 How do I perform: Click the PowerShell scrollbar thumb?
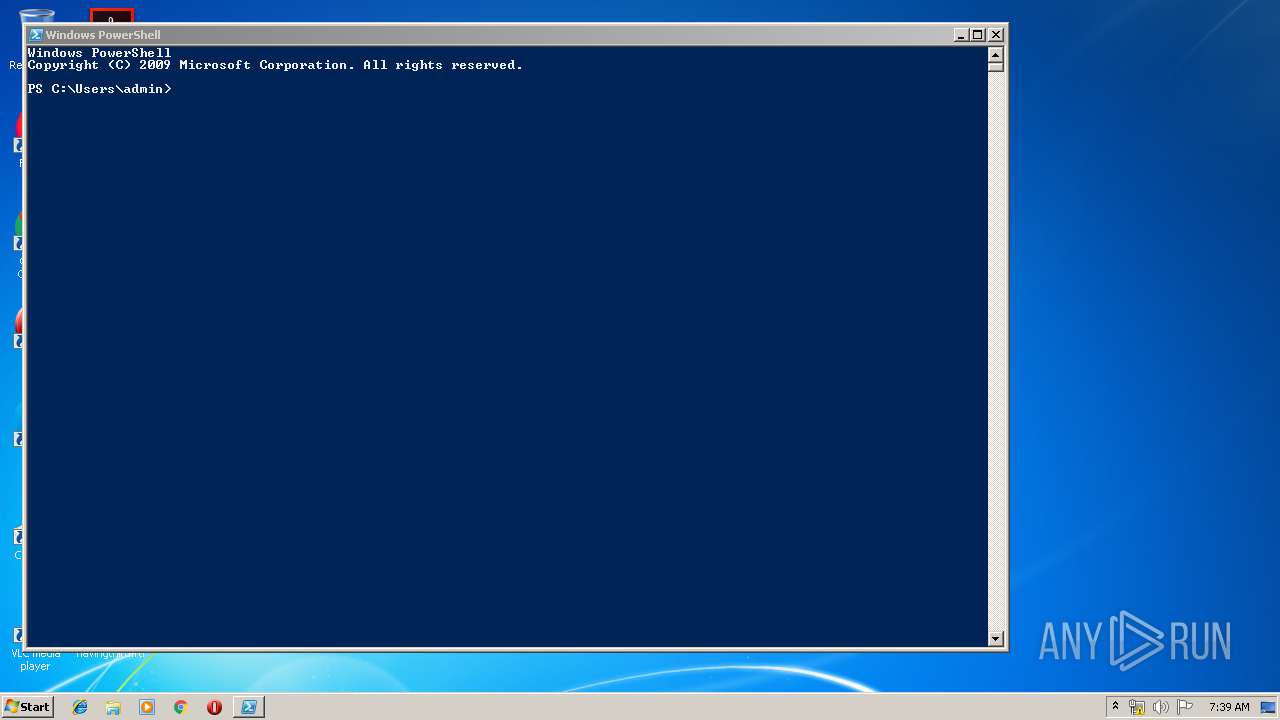click(995, 67)
